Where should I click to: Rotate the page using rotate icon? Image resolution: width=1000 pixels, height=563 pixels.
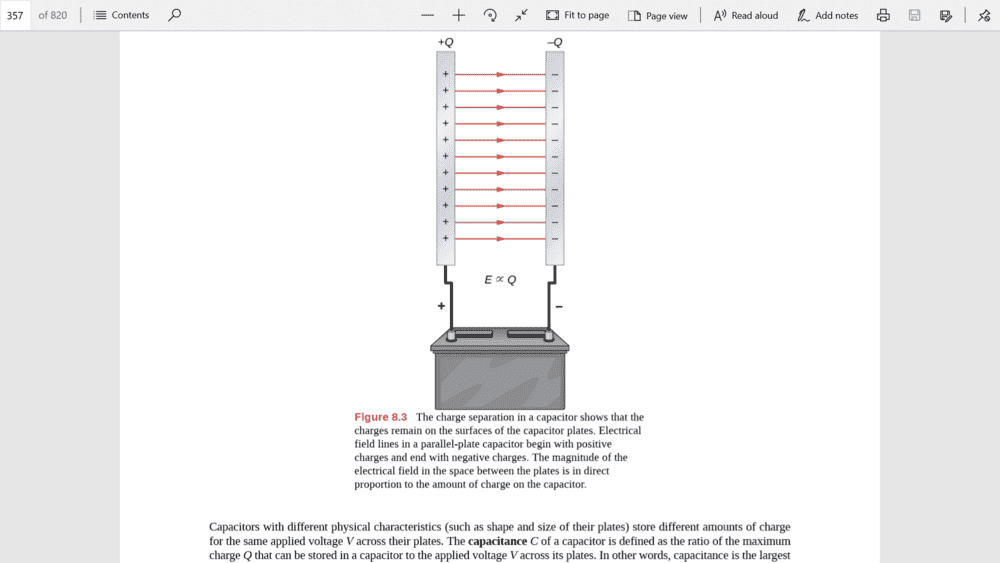(x=490, y=15)
